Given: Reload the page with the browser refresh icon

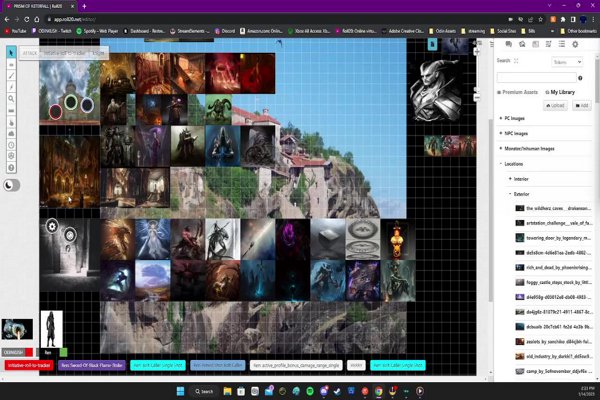Looking at the screenshot, I should pos(26,19).
